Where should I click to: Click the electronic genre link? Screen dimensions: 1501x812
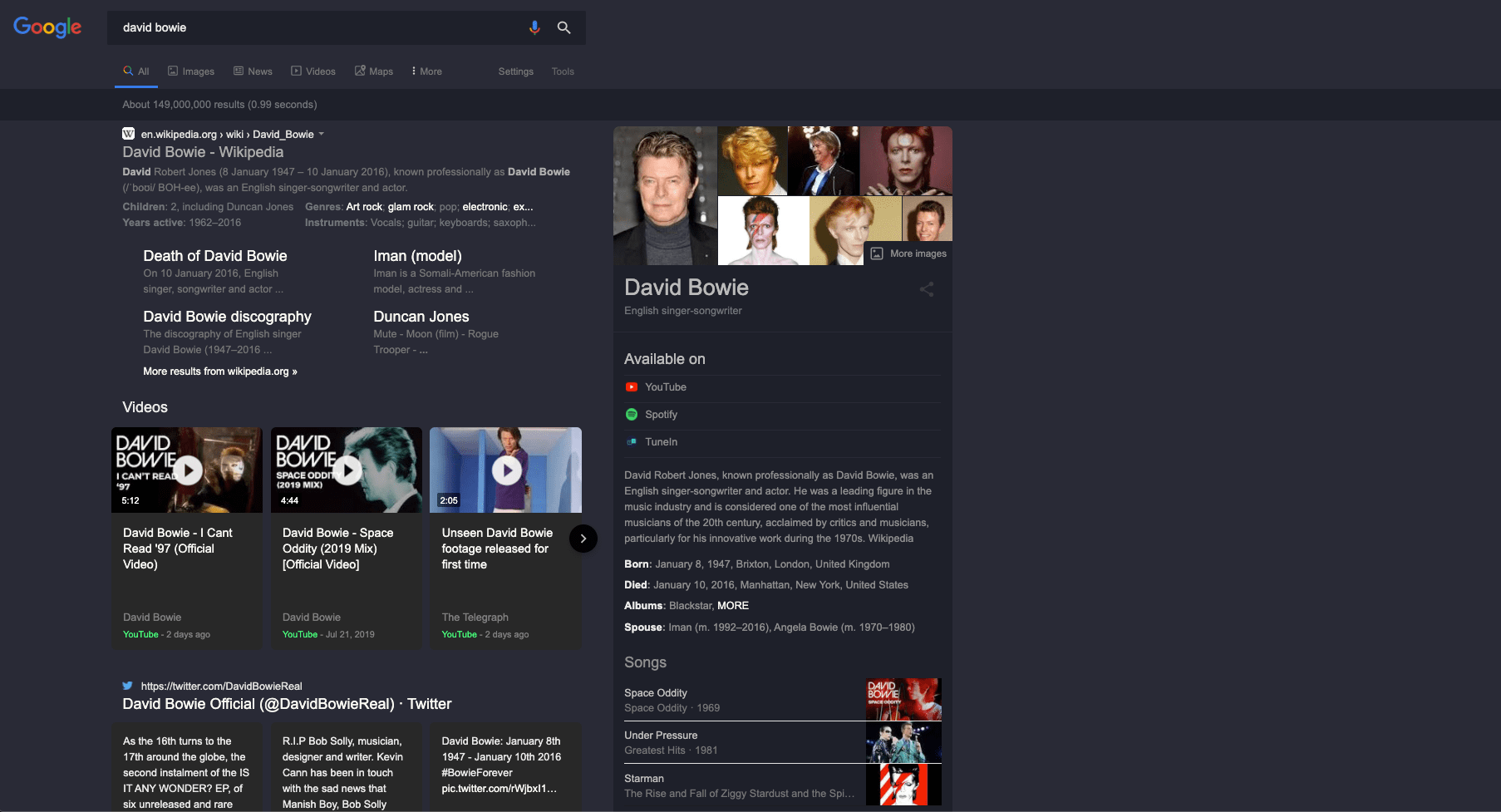485,207
